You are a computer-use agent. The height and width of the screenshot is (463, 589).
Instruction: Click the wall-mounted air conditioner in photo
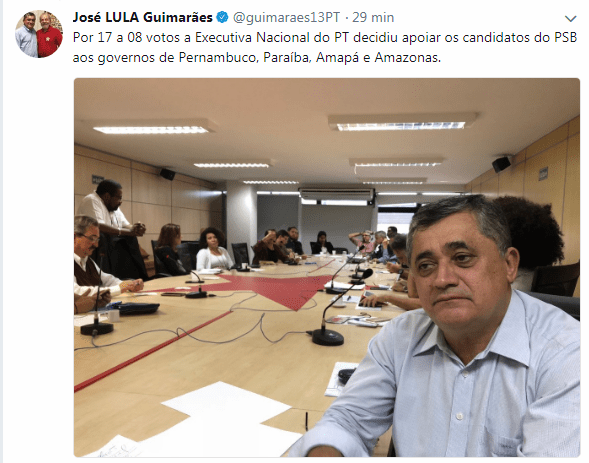click(337, 194)
